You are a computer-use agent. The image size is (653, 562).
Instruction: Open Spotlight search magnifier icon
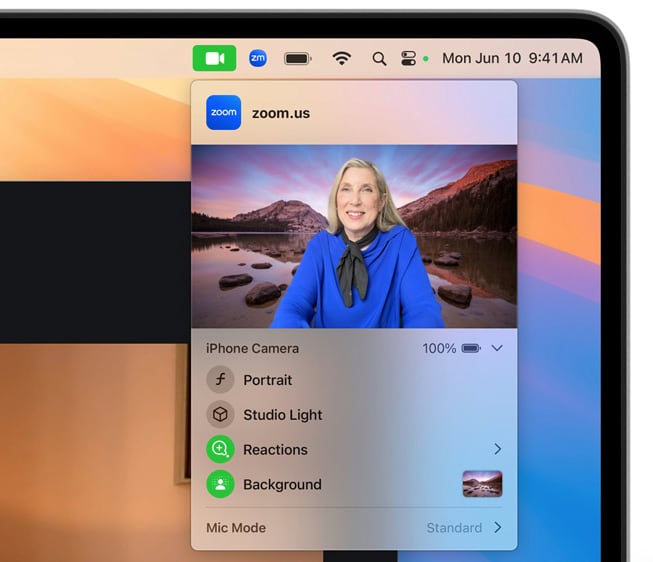(x=379, y=59)
